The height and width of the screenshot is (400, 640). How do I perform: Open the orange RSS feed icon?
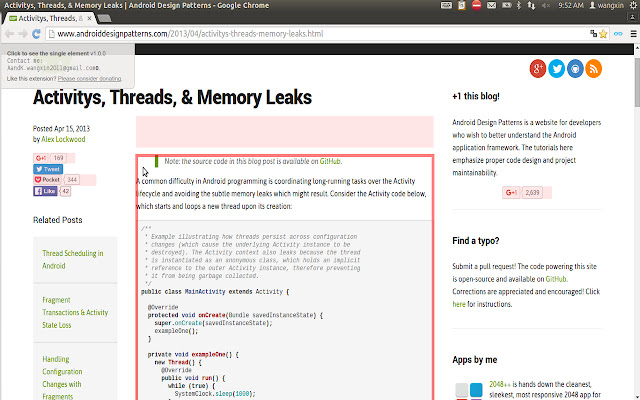click(x=593, y=69)
